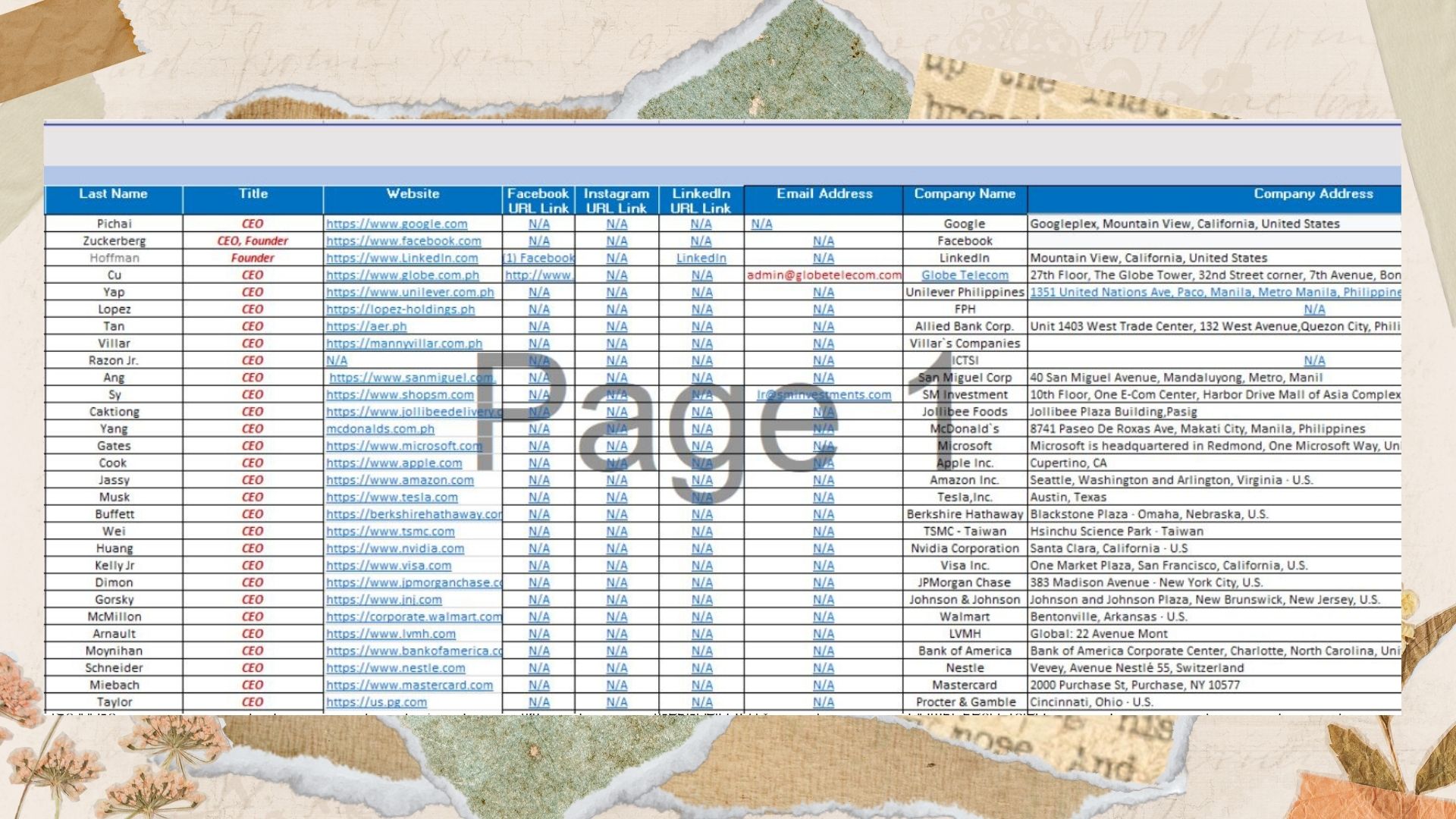This screenshot has height=819, width=1456.
Task: Select the Last Name column header
Action: [x=113, y=194]
